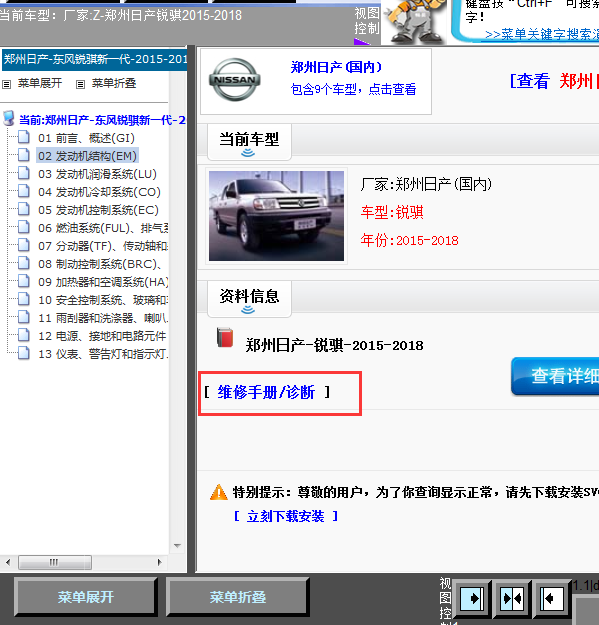Image resolution: width=599 pixels, height=625 pixels.
Task: Click the text 厂家:郑州日产(国内)
Action: click(x=426, y=184)
